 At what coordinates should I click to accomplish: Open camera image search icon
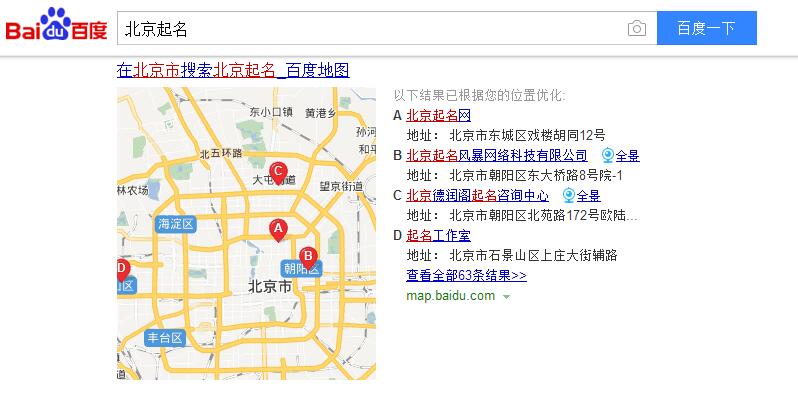(637, 28)
